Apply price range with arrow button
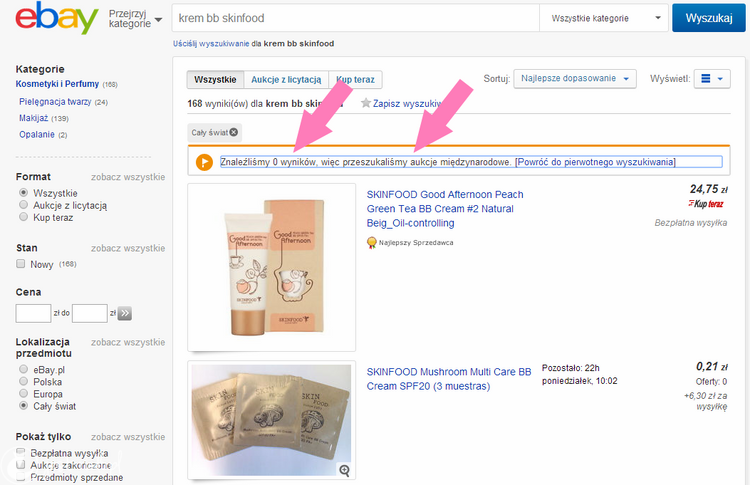This screenshot has height=485, width=750. (x=124, y=313)
